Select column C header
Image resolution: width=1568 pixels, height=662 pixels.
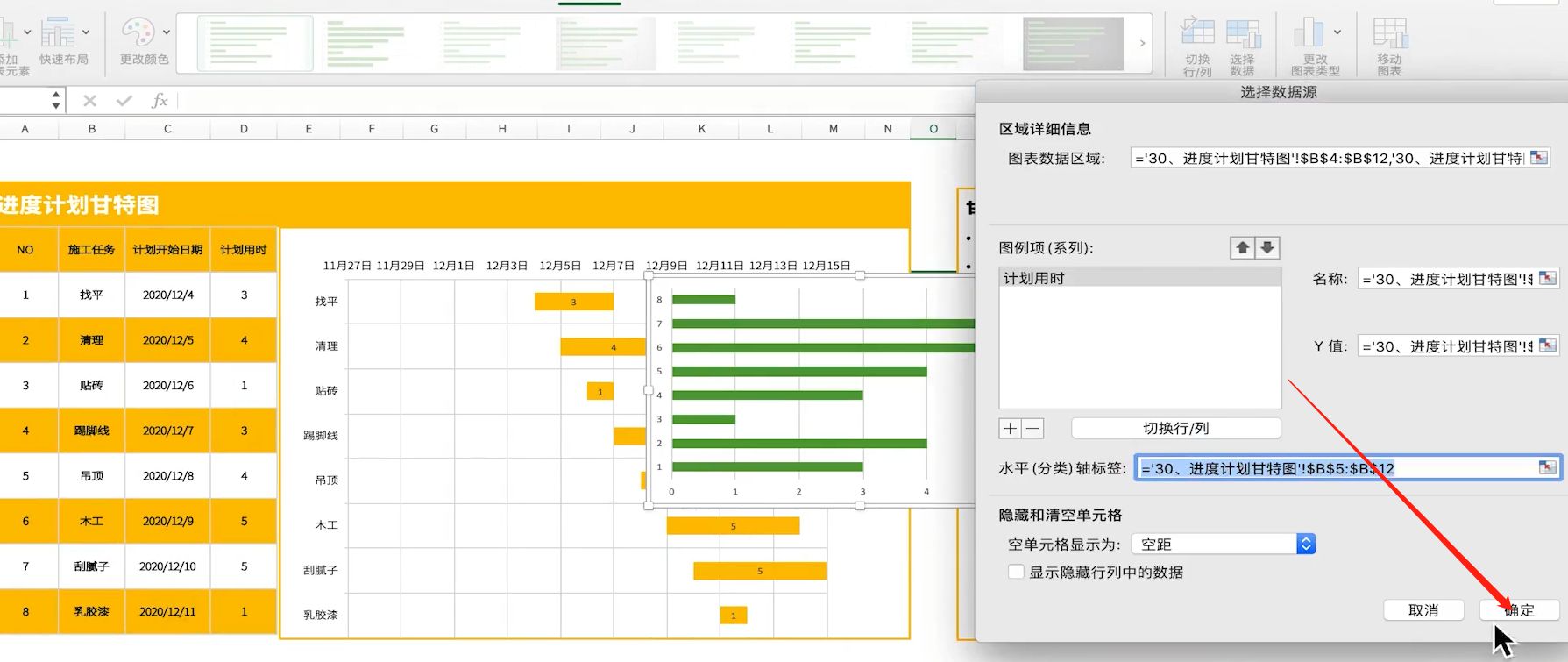point(167,129)
